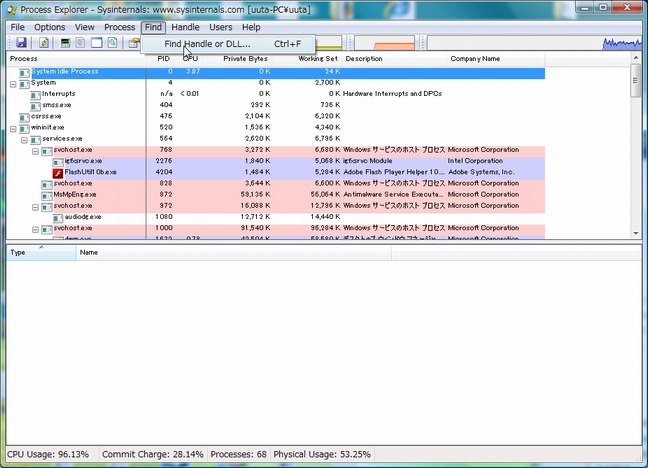Click the blue I/O history graph
The width and height of the screenshot is (648, 468).
click(x=534, y=43)
